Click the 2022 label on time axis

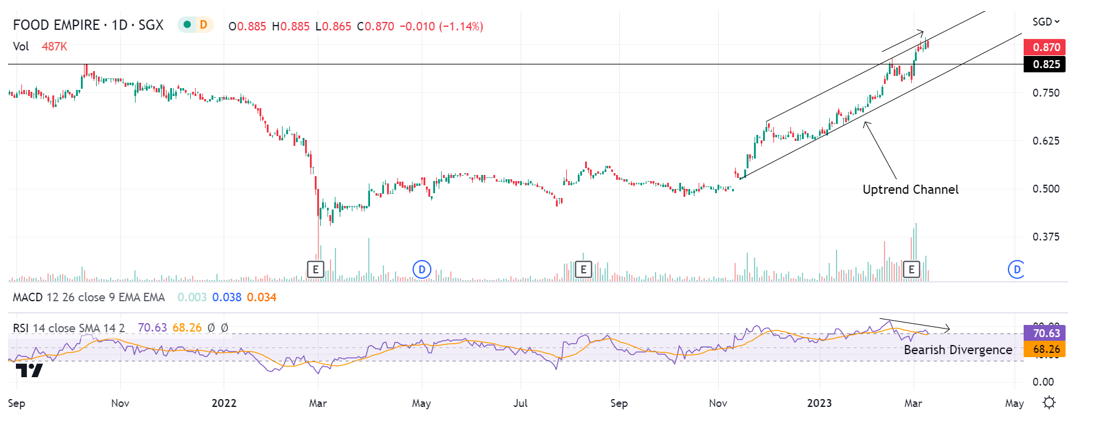[x=223, y=403]
